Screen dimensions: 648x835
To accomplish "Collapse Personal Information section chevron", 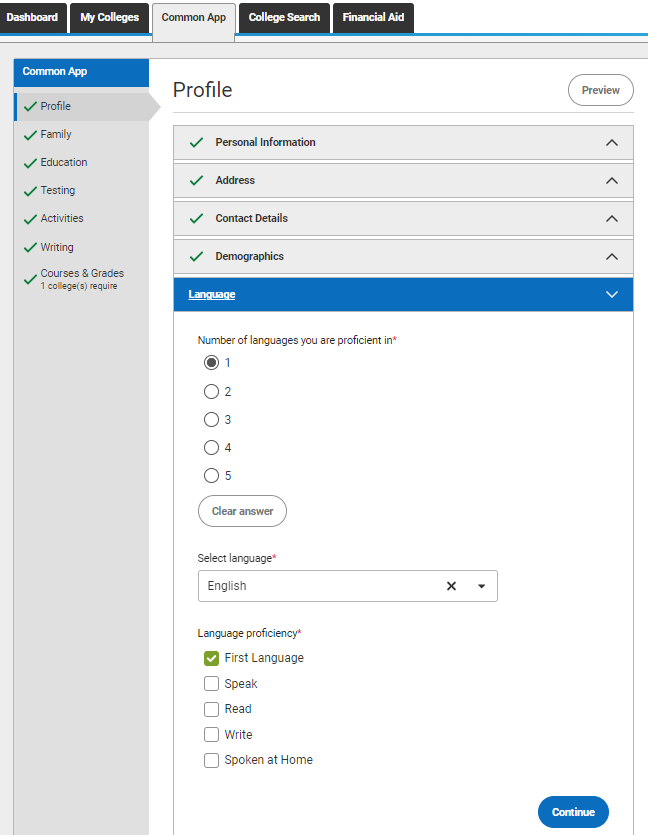I will pyautogui.click(x=612, y=143).
